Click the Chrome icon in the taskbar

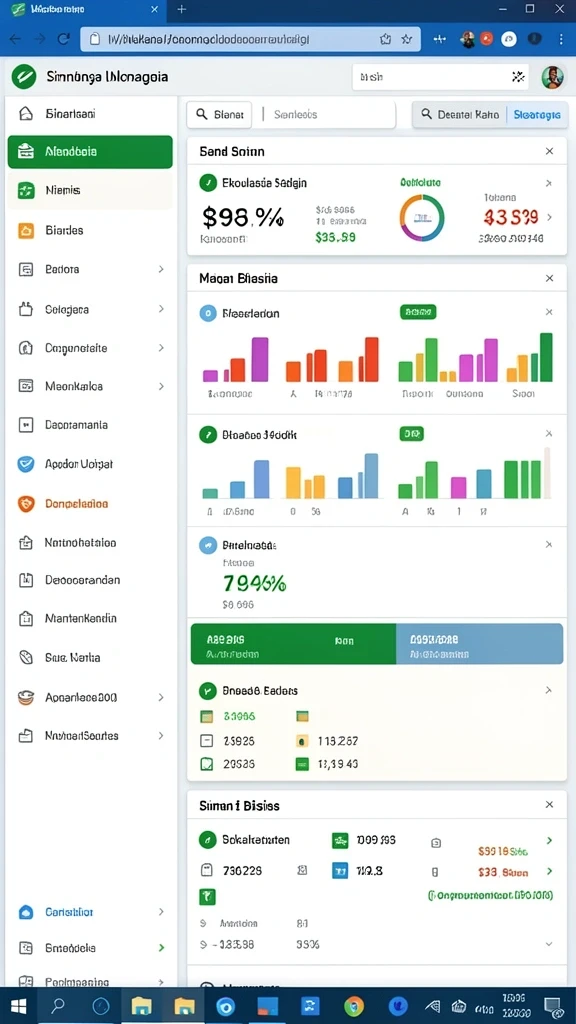click(x=354, y=1006)
